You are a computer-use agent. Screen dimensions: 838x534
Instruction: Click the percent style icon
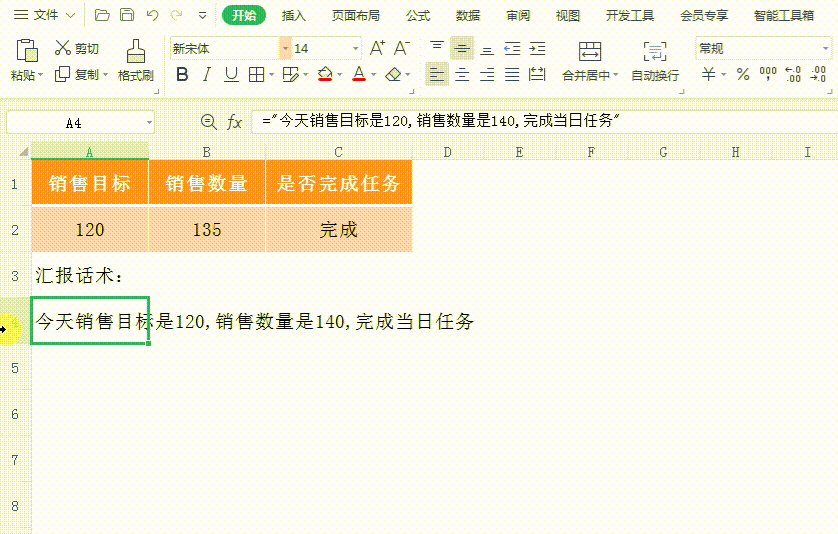742,74
